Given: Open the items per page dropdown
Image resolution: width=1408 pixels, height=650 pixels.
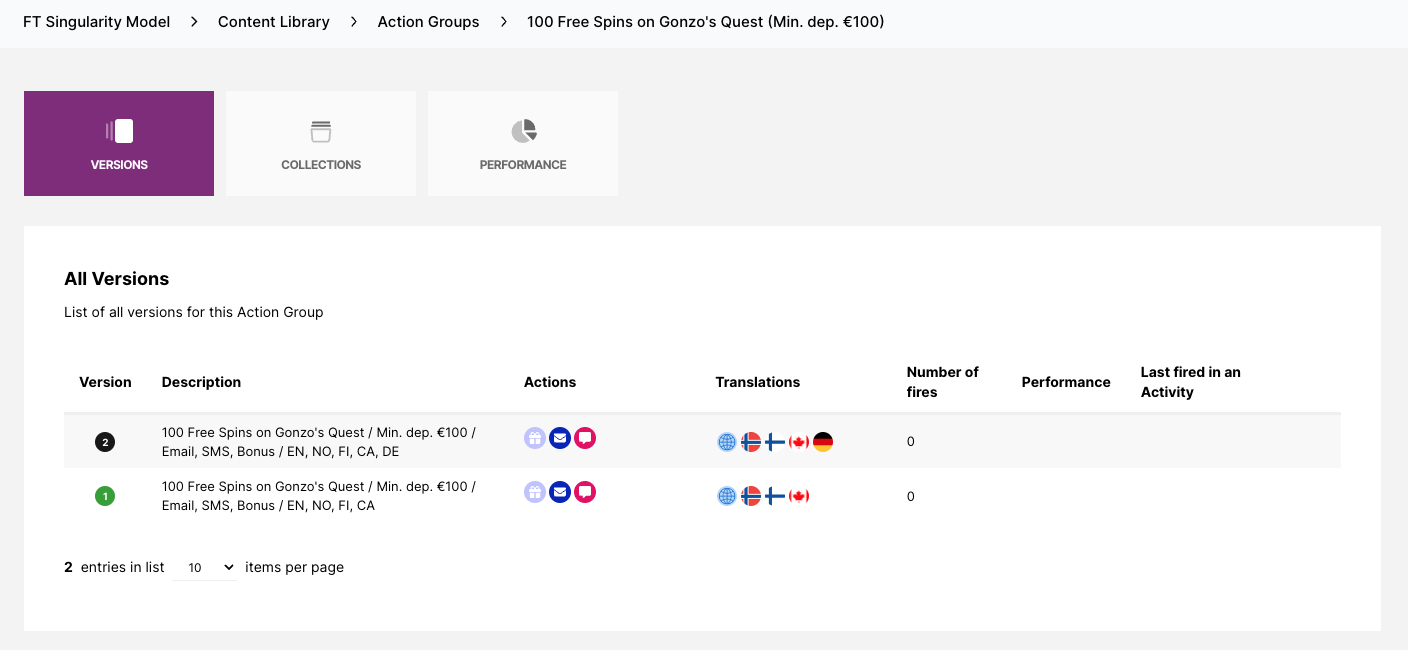Looking at the screenshot, I should [204, 567].
